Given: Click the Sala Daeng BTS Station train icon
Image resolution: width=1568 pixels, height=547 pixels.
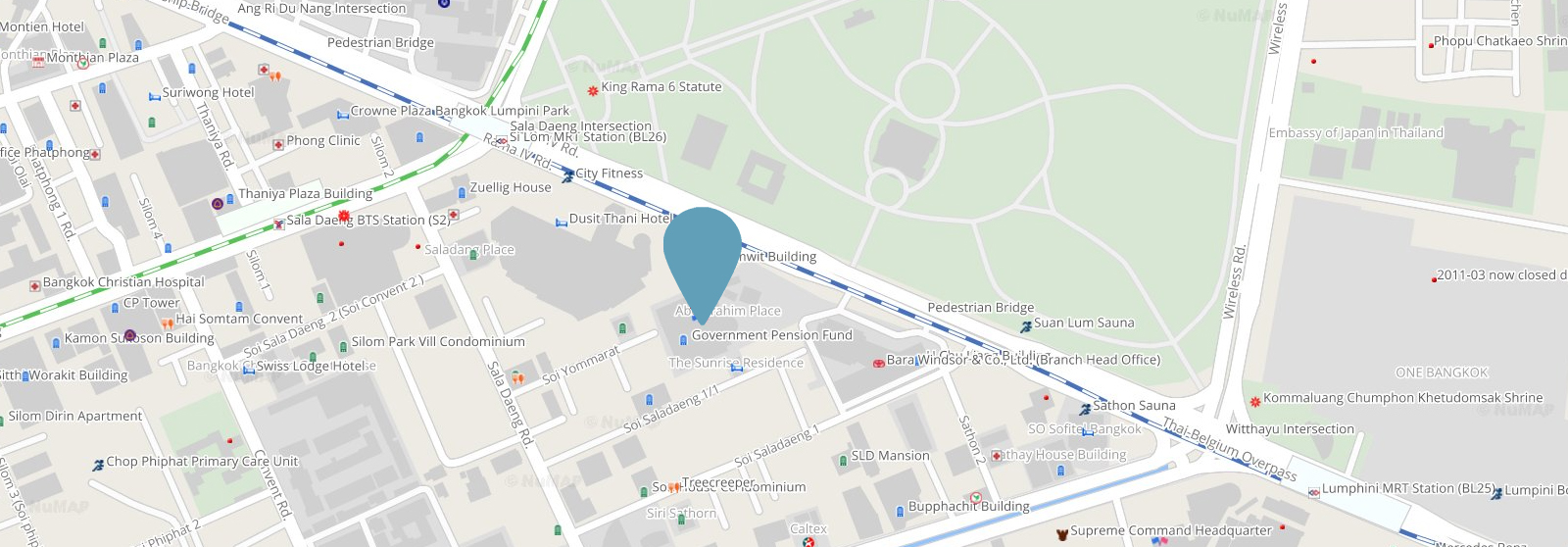Looking at the screenshot, I should tap(279, 224).
